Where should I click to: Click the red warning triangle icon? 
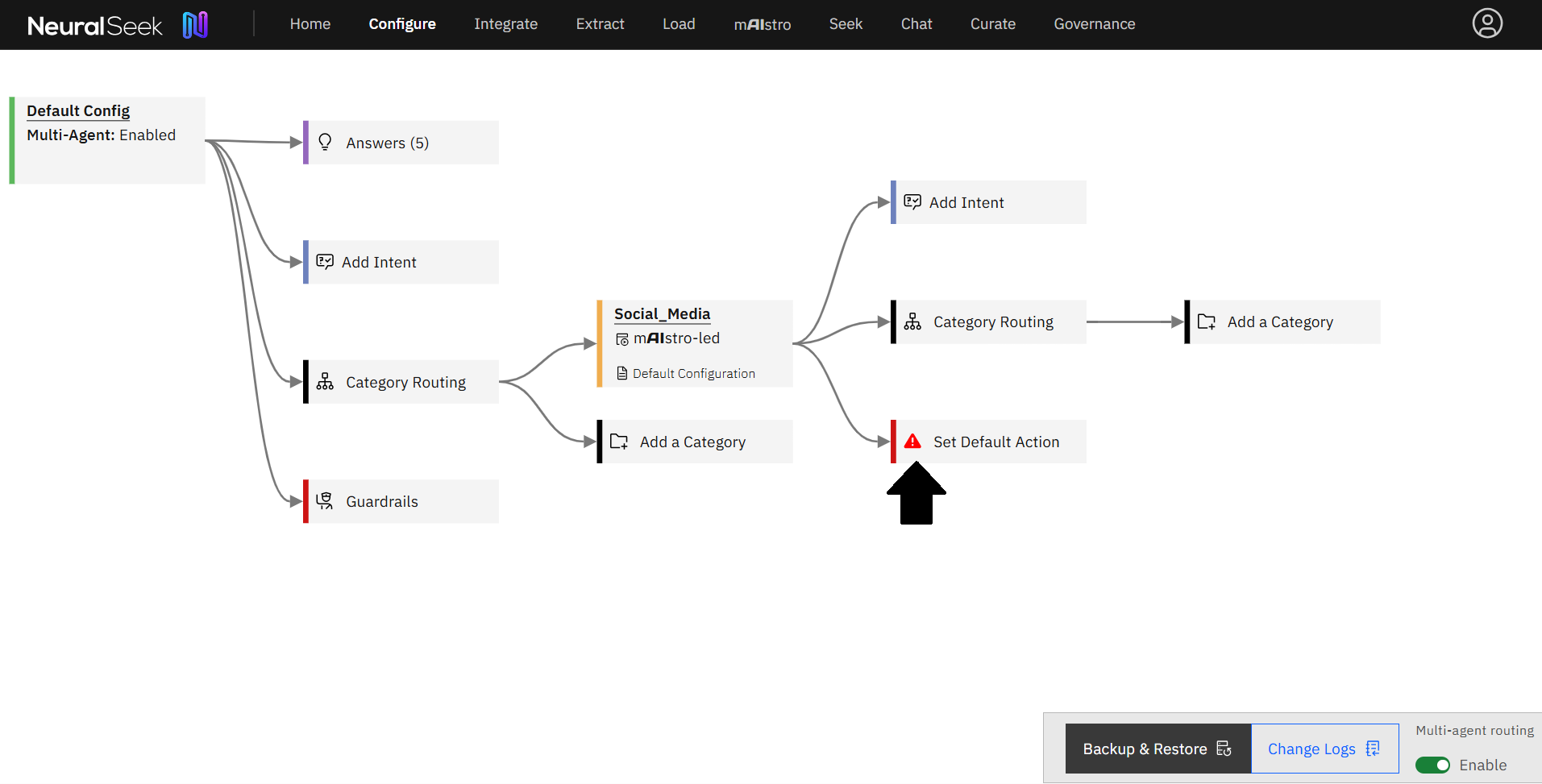(912, 442)
